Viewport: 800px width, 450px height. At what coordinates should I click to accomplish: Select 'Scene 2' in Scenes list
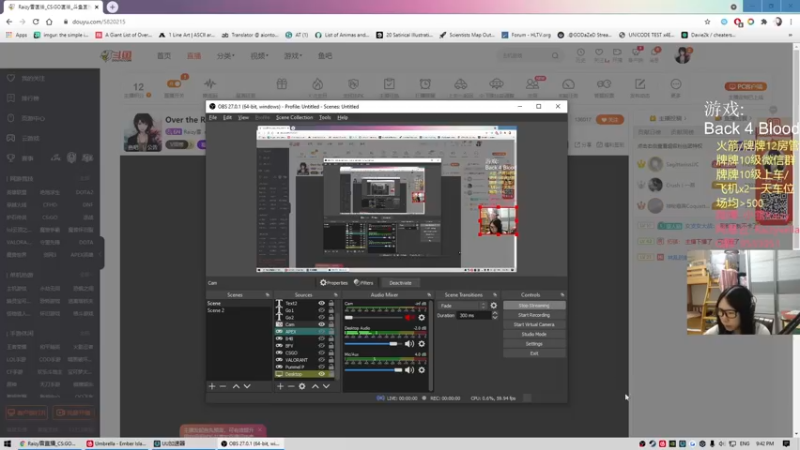[x=239, y=310]
